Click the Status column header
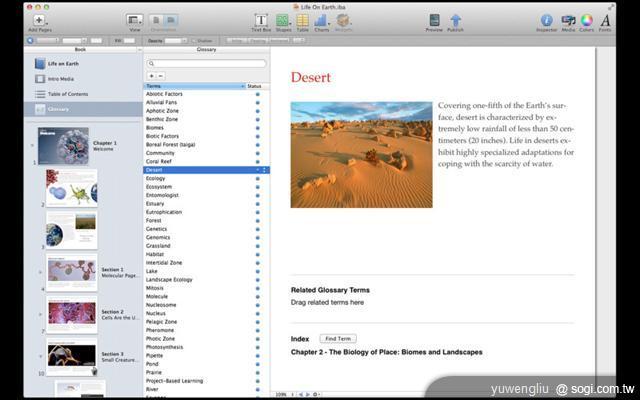The height and width of the screenshot is (400, 640). [x=258, y=86]
